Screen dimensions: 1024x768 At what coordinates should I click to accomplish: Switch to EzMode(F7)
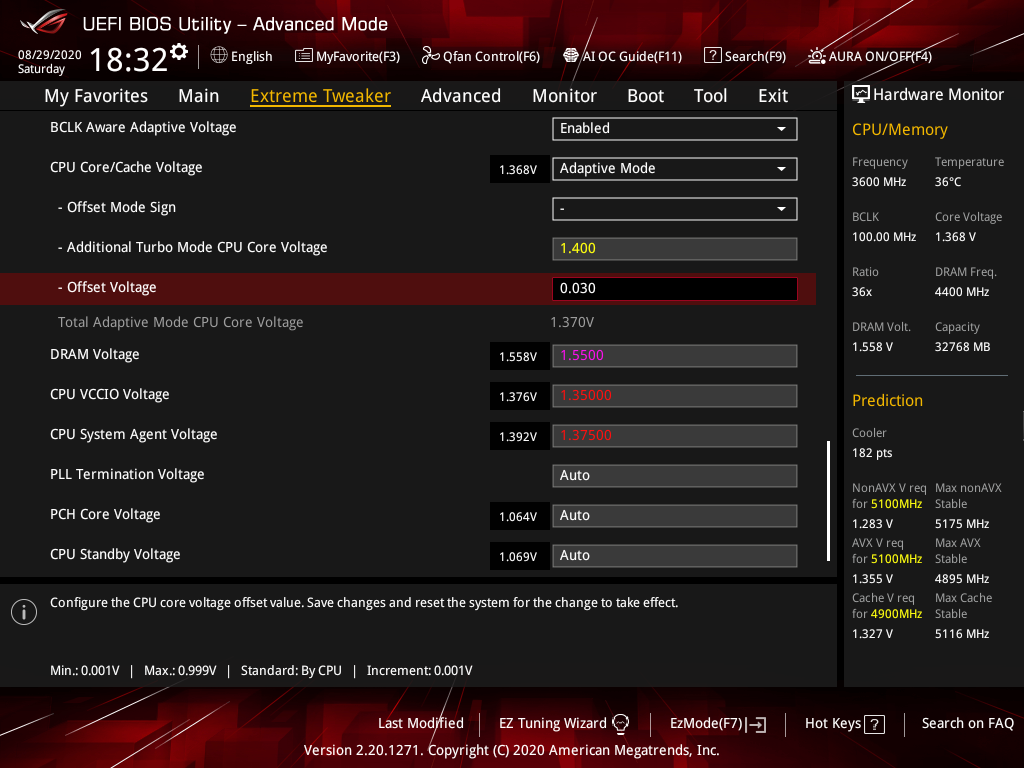tap(718, 724)
